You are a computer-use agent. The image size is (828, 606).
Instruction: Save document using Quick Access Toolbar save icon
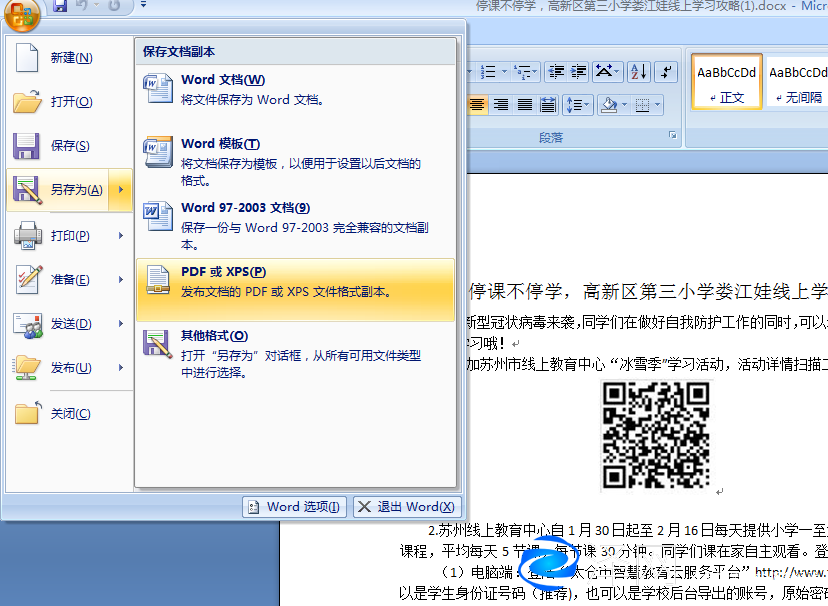tap(61, 8)
